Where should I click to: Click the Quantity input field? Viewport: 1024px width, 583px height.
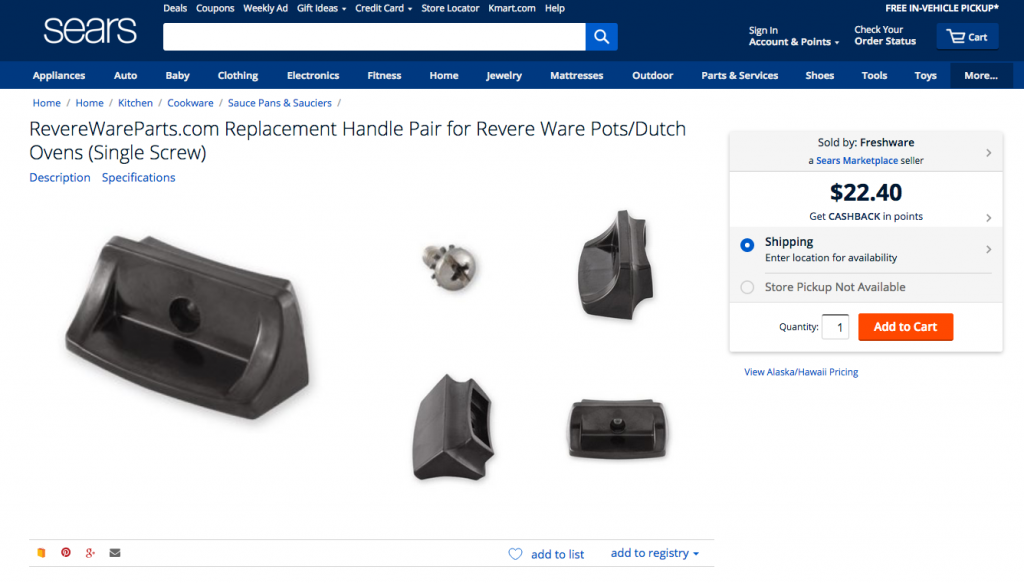tap(835, 327)
